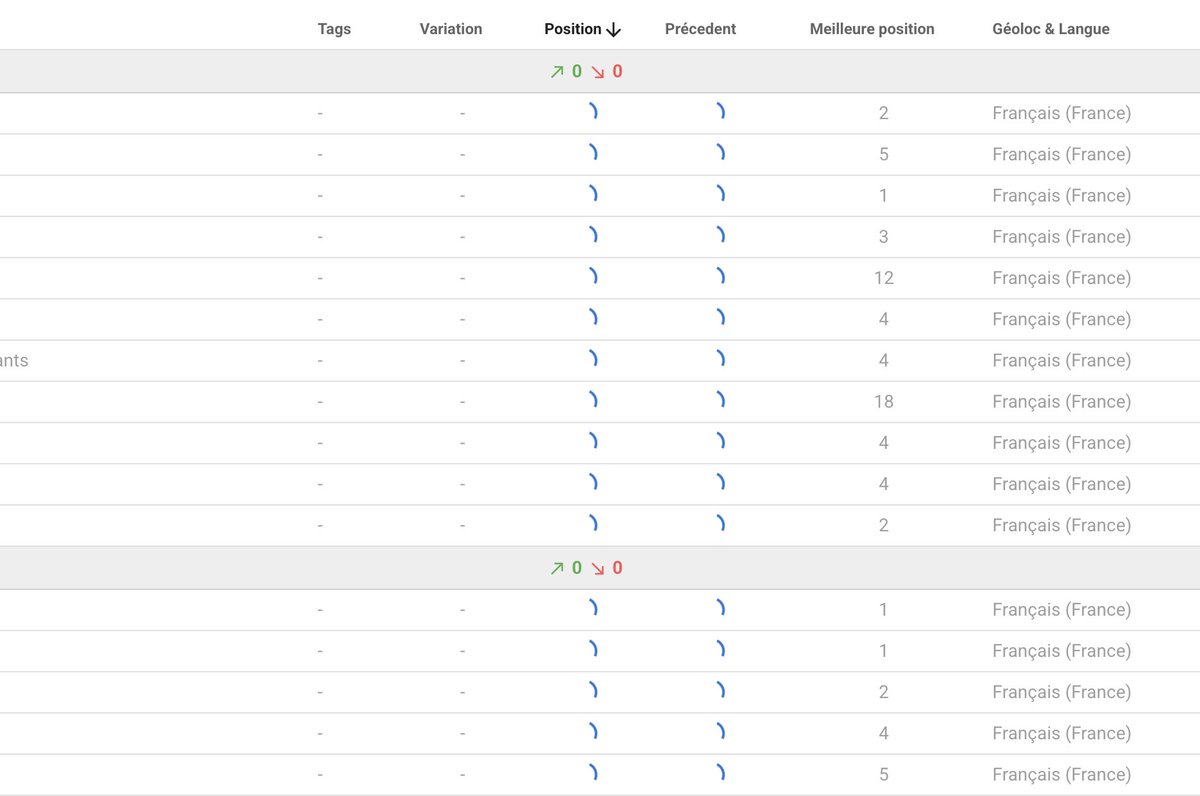Click Position loading spinner in the 'ants' row
Viewport: 1200px width, 796px height.
[593, 359]
